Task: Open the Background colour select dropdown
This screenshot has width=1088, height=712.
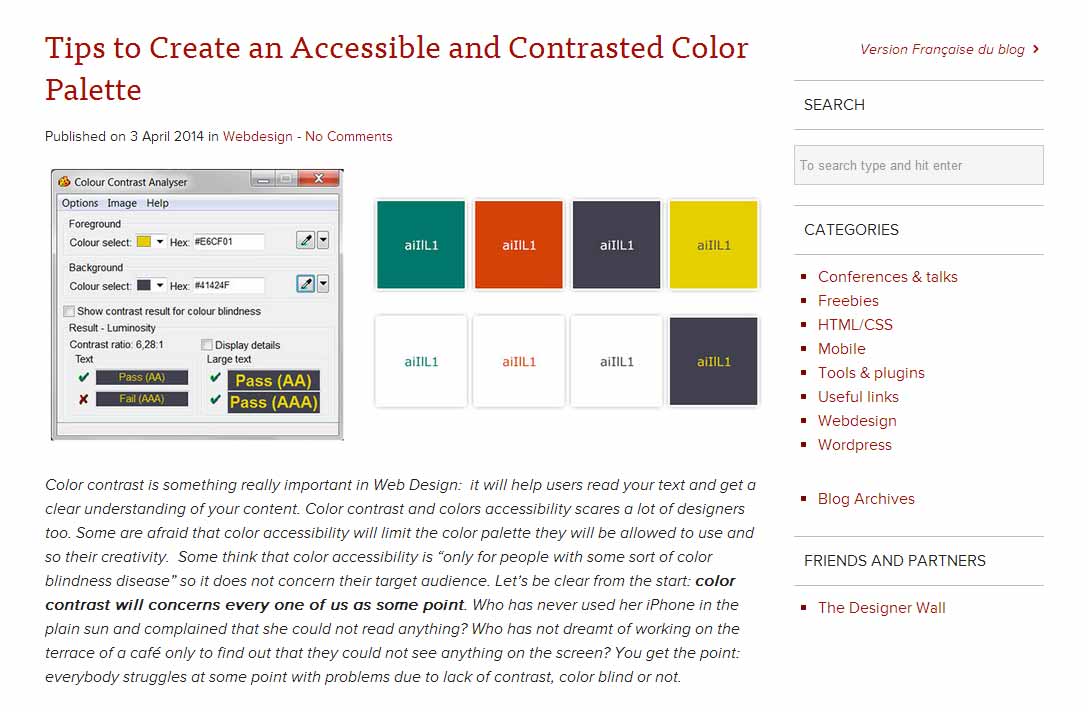Action: 160,283
